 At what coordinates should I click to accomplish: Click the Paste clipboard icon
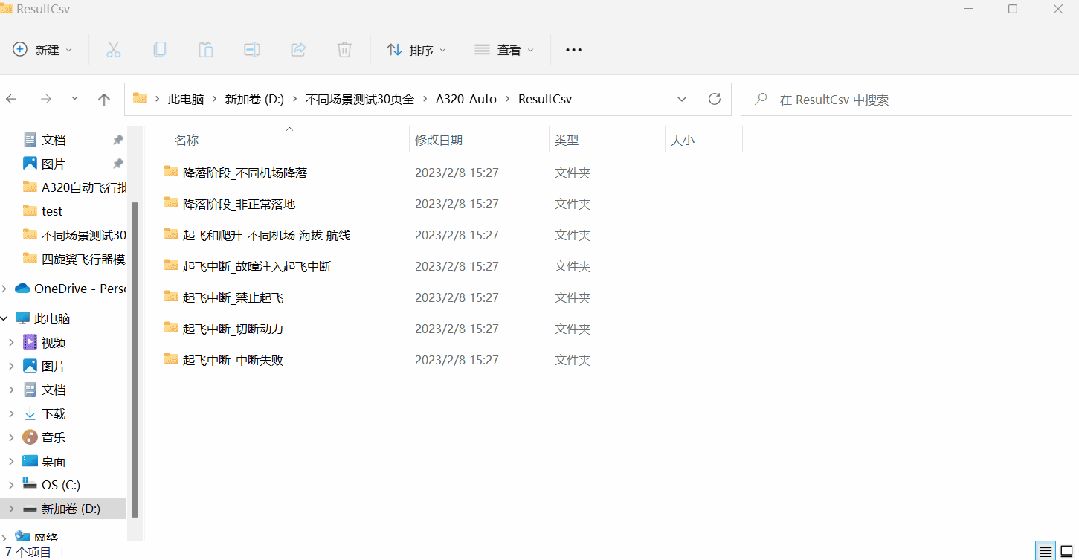click(x=206, y=50)
